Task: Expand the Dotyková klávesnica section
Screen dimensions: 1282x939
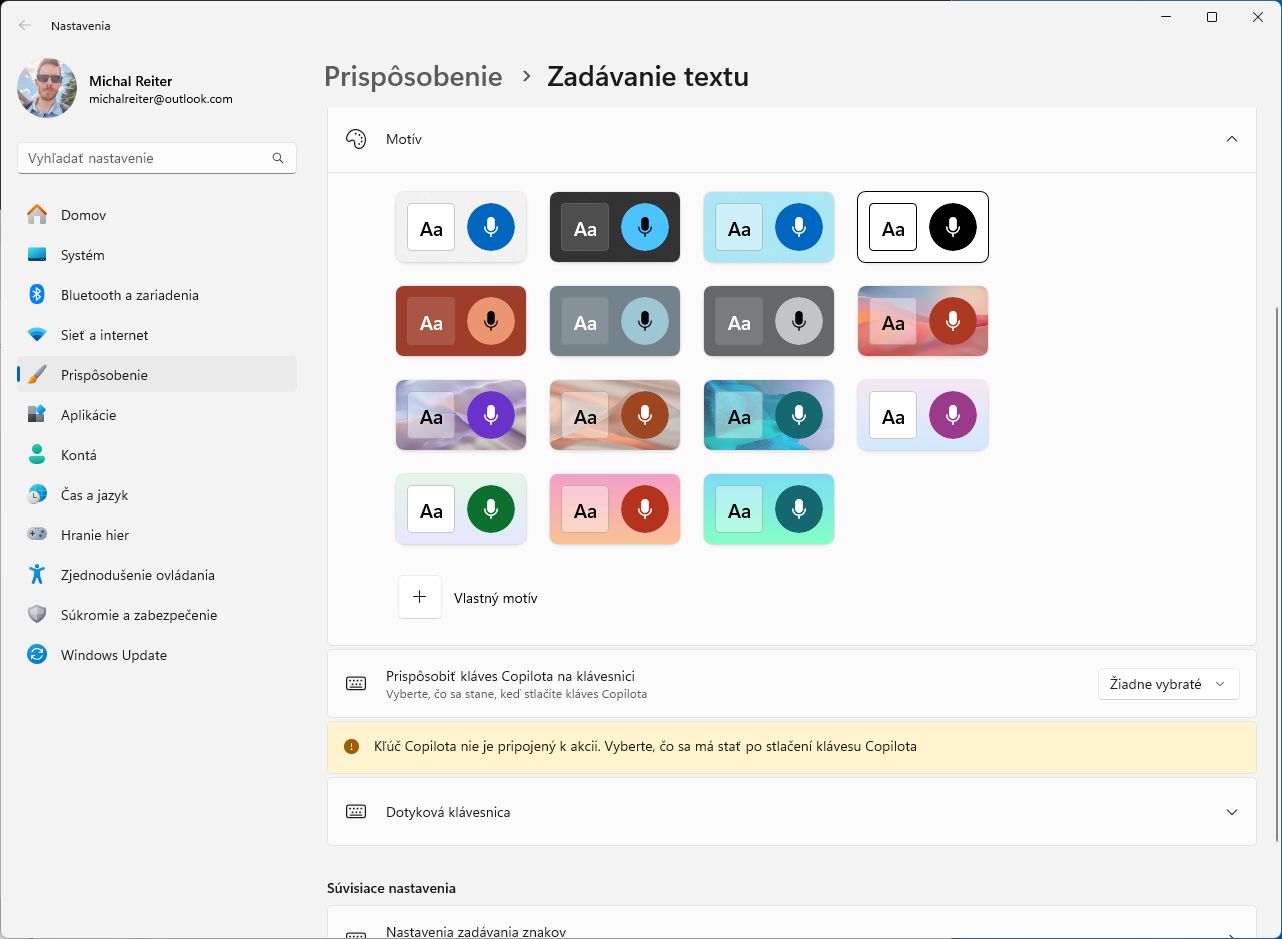Action: (1231, 812)
